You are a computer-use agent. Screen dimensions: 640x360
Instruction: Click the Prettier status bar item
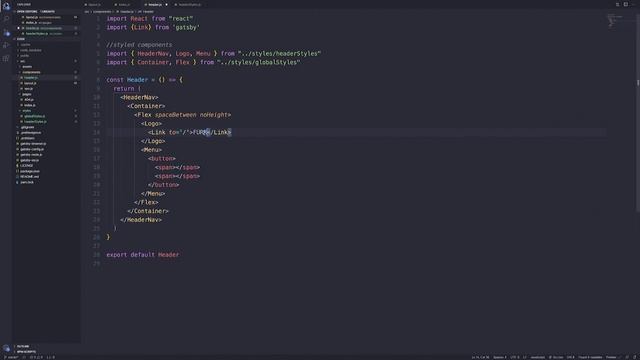point(611,357)
